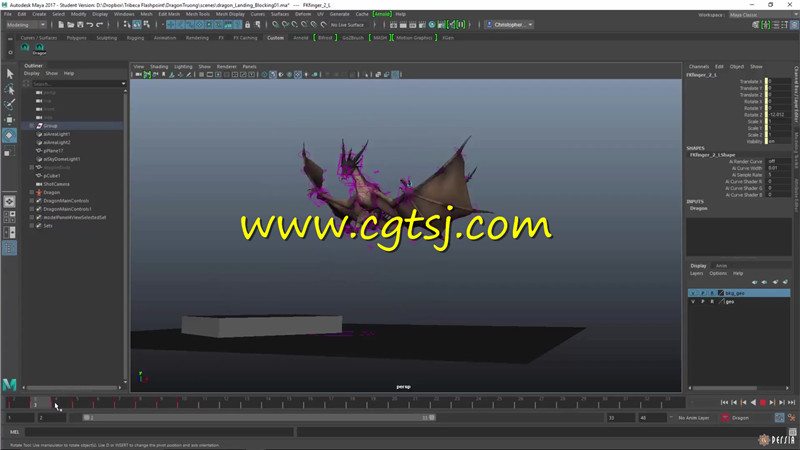Open the Mesh Tools menu
This screenshot has height=450, width=800.
point(197,14)
